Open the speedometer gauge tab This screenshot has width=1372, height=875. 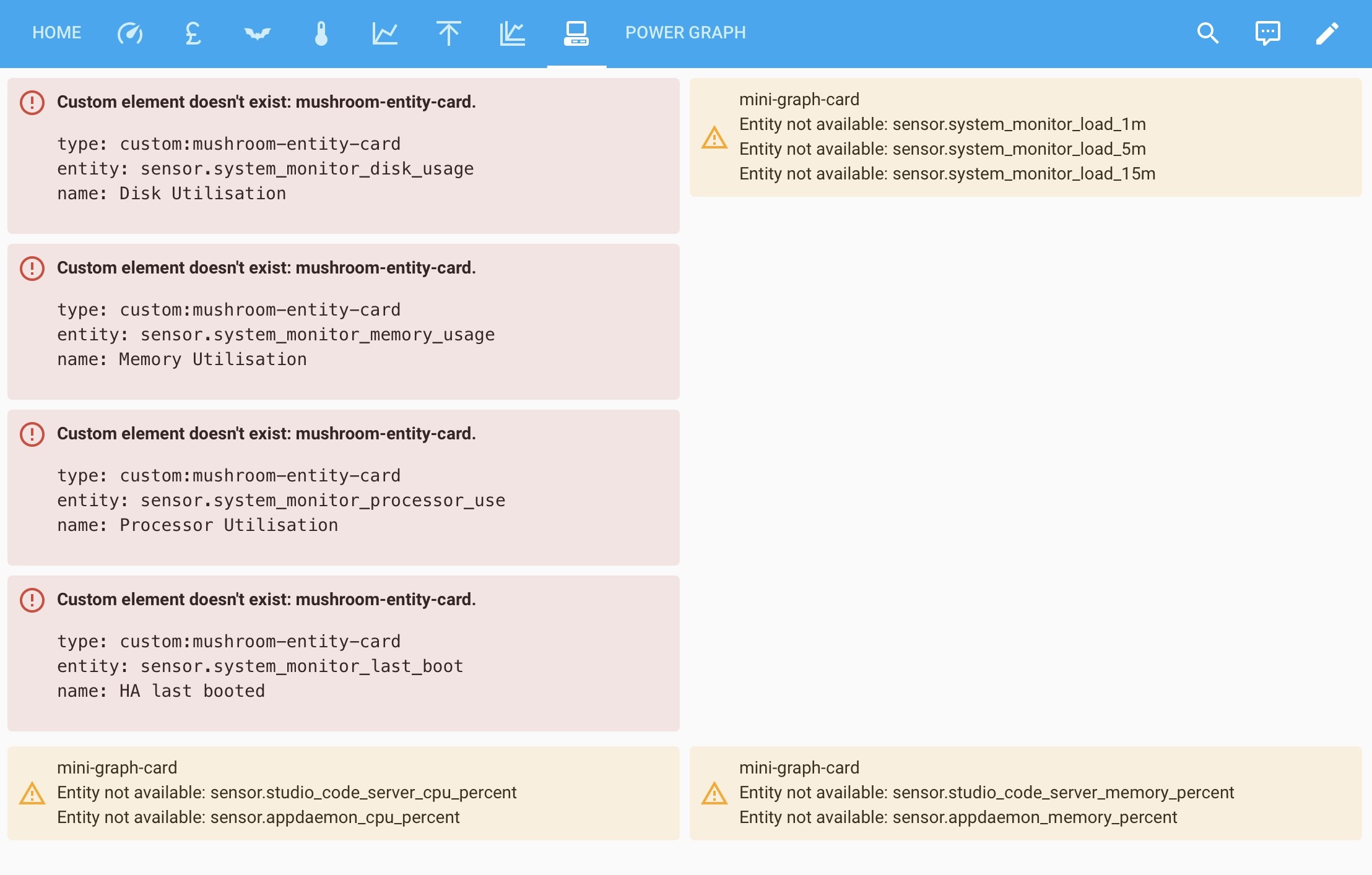click(x=130, y=33)
